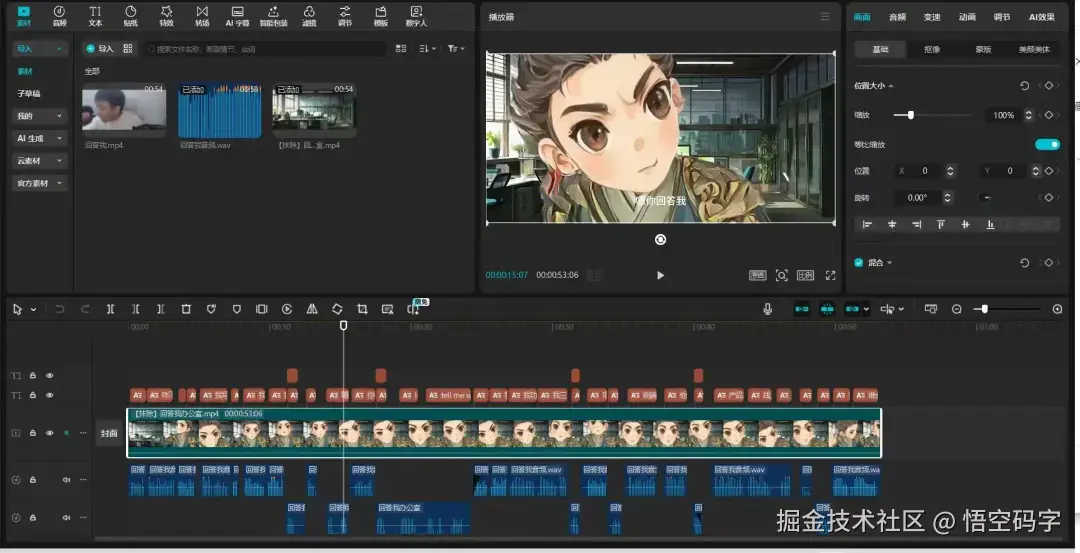Click the 比例 aspect ratio button in player
The image size is (1080, 553).
click(x=805, y=275)
